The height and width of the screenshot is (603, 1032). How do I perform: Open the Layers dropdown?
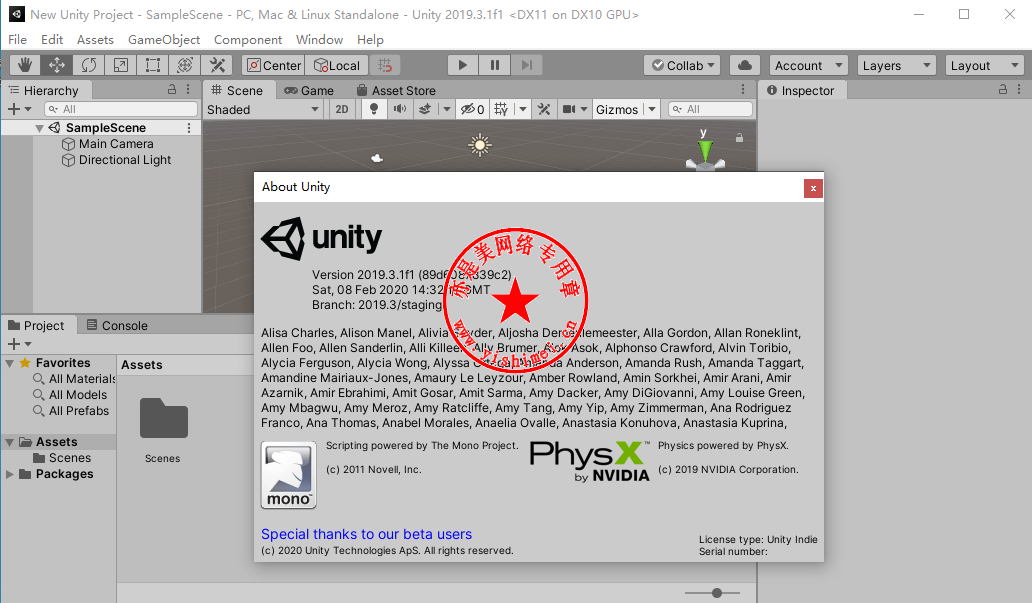click(x=896, y=65)
